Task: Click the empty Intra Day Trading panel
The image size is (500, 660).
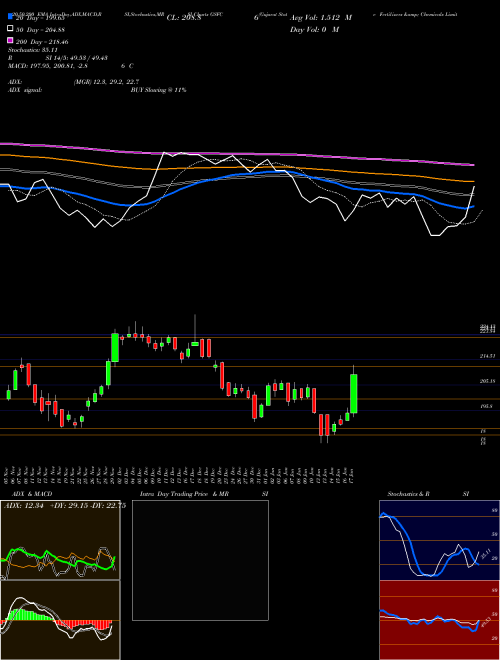Action: (200, 560)
